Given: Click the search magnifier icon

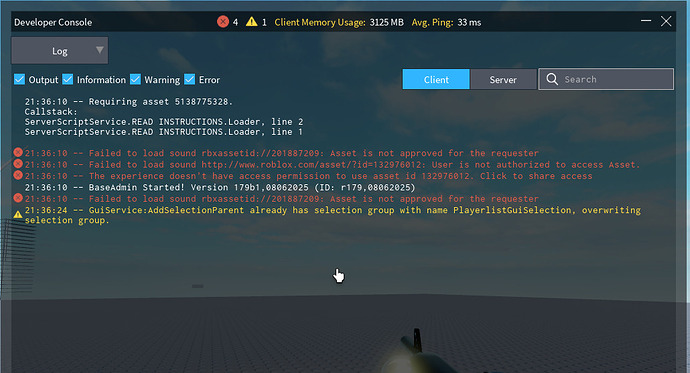Looking at the screenshot, I should click(552, 79).
